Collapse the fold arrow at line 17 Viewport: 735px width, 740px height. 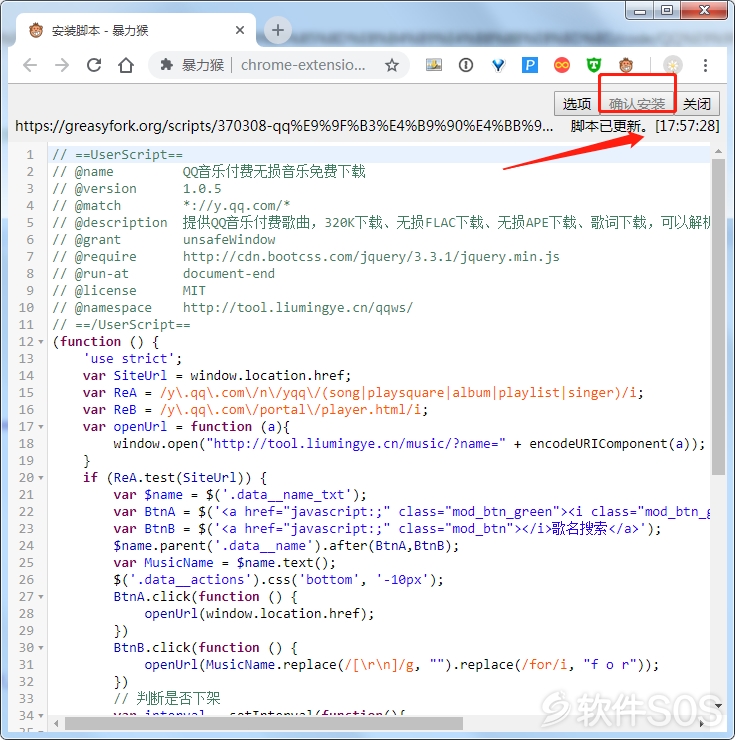tap(41, 427)
